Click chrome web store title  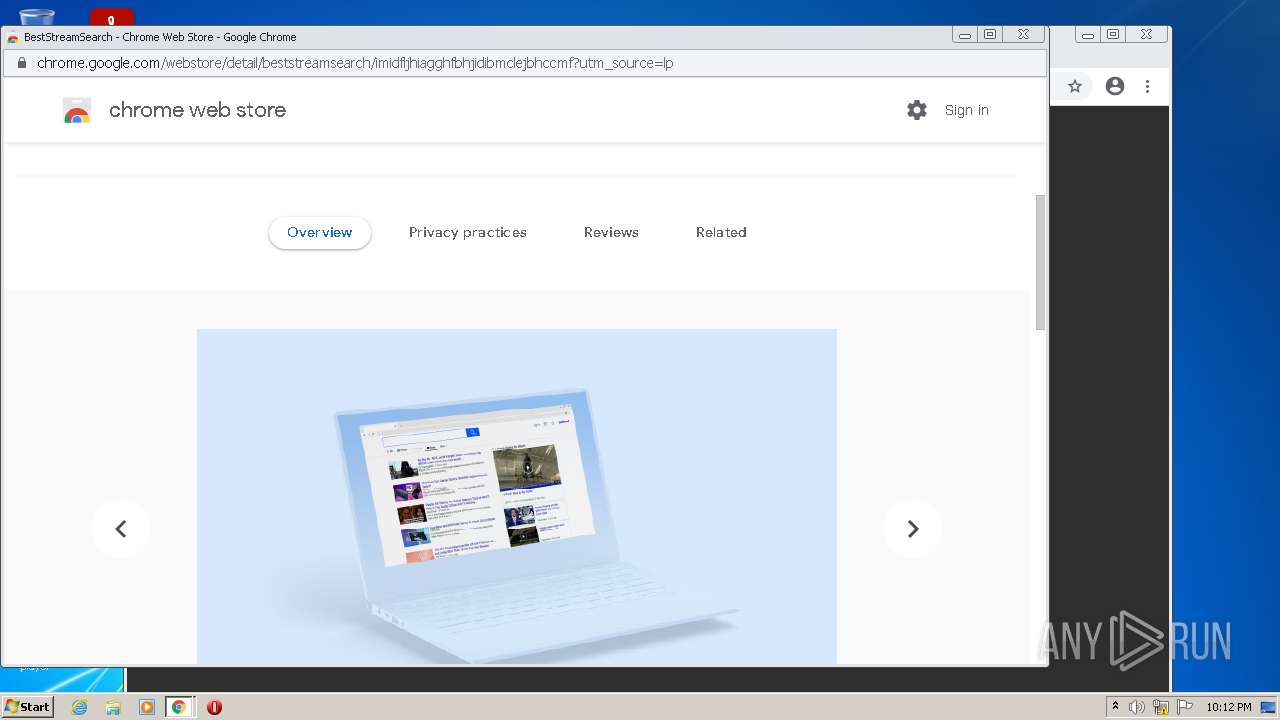(x=197, y=110)
